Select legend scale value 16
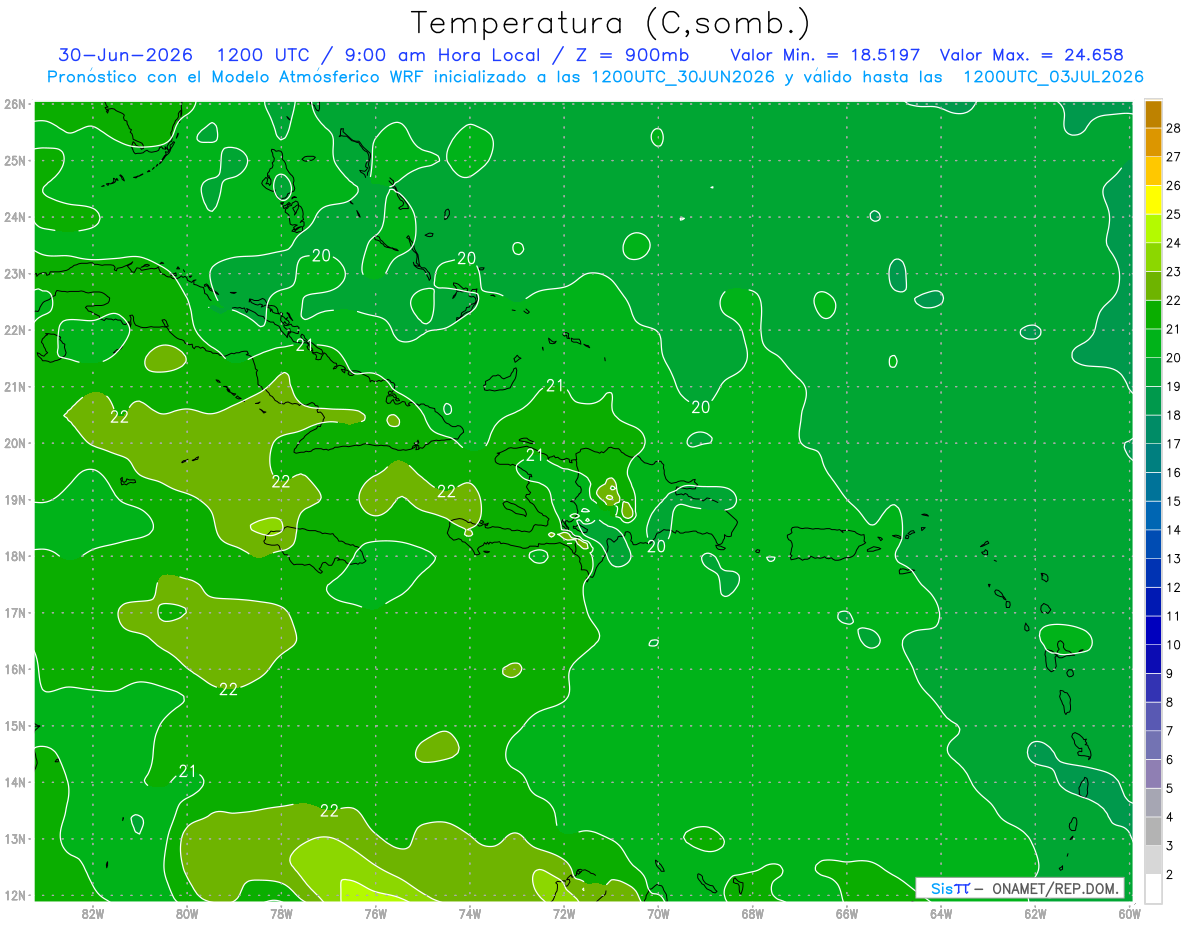 pyautogui.click(x=1174, y=472)
